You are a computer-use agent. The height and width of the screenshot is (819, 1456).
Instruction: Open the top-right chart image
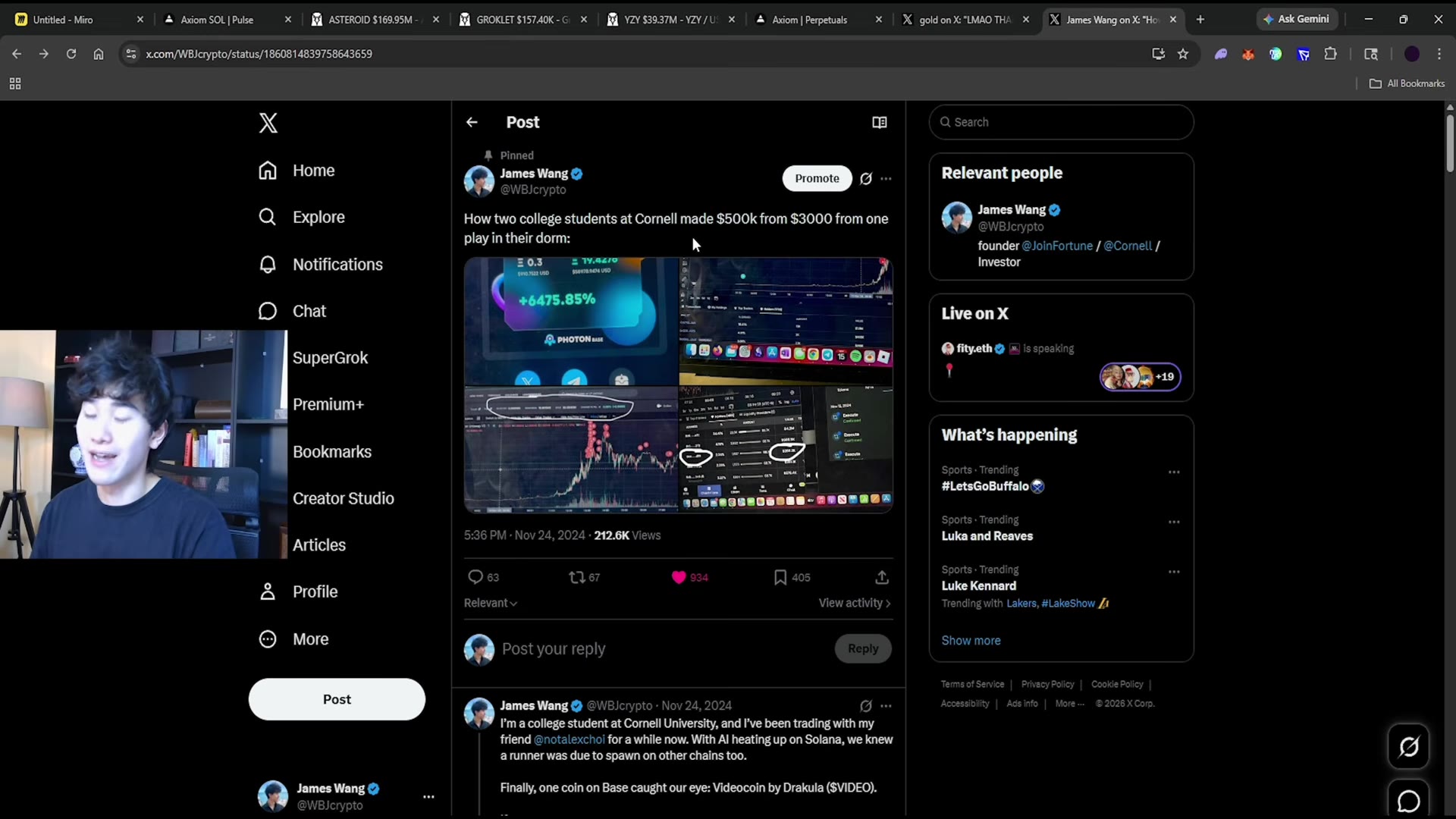tap(786, 321)
